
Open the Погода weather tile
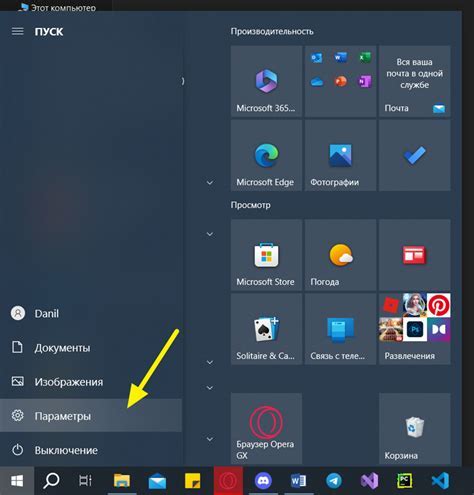click(x=340, y=255)
